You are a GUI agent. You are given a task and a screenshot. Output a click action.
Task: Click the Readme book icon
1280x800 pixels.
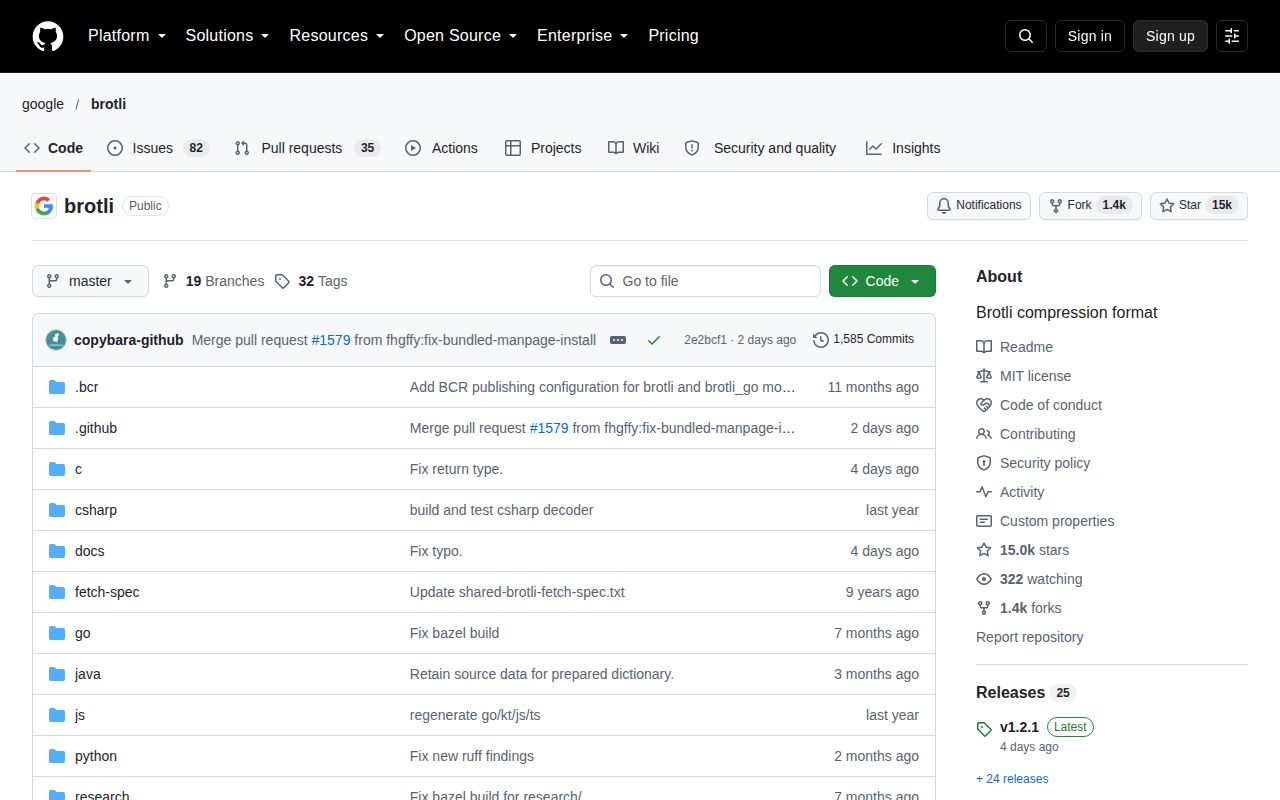[984, 347]
